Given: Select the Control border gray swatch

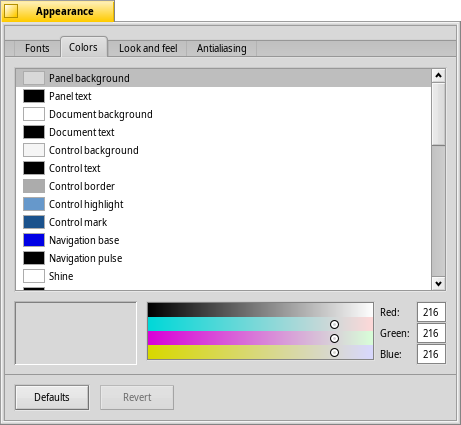Looking at the screenshot, I should click(34, 186).
